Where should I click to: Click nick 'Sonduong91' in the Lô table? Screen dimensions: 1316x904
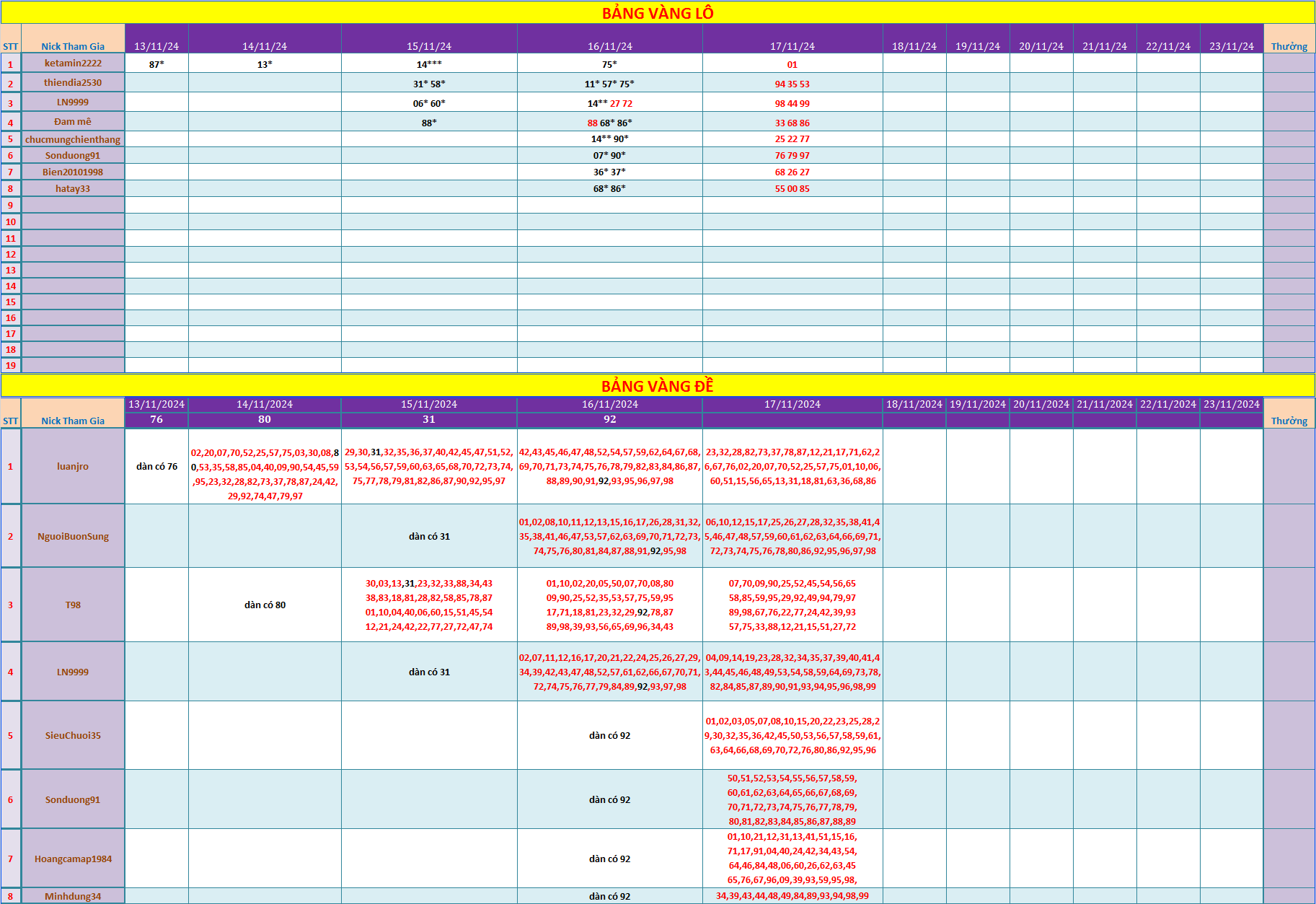point(73,155)
